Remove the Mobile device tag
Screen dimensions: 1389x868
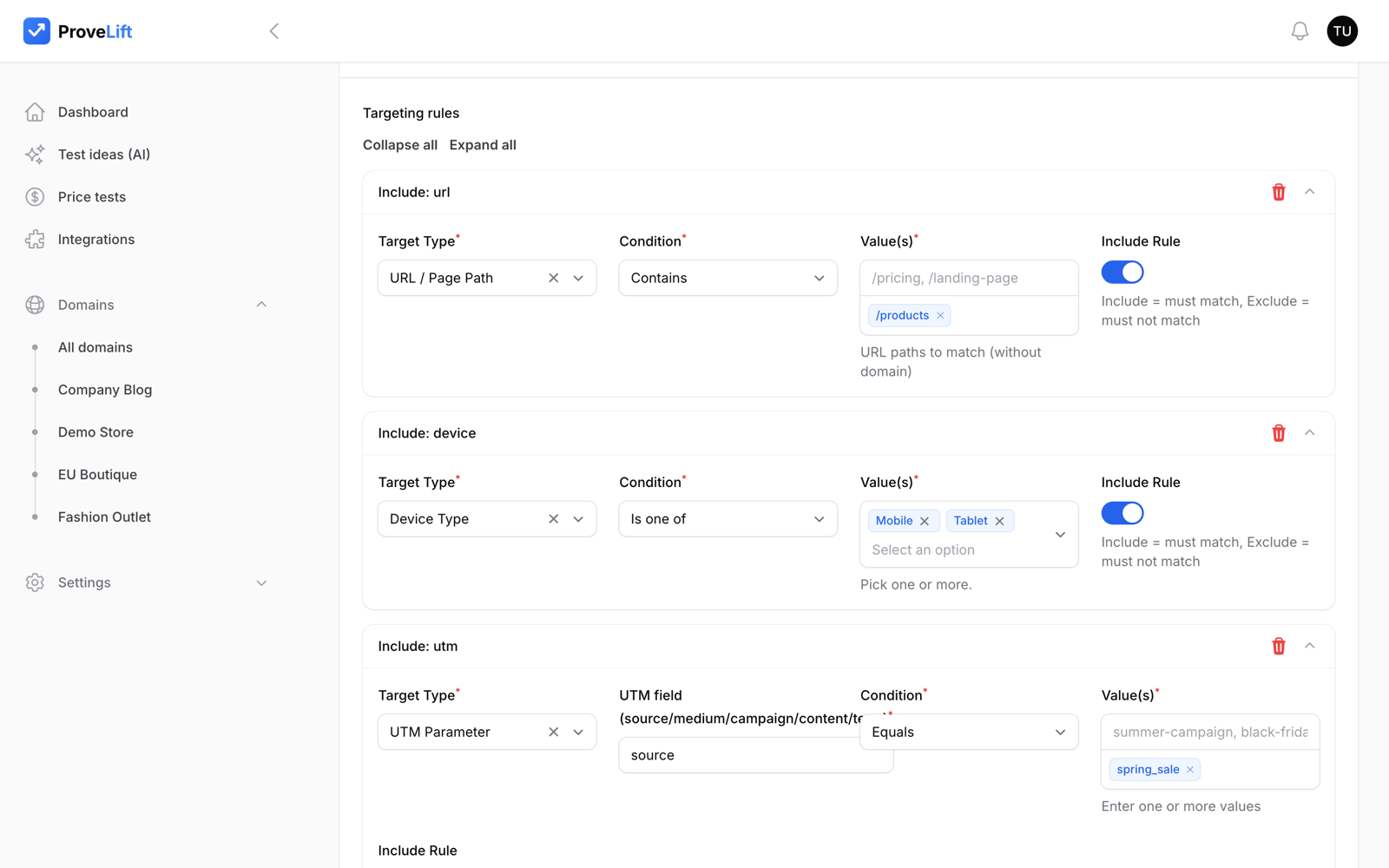tap(925, 521)
